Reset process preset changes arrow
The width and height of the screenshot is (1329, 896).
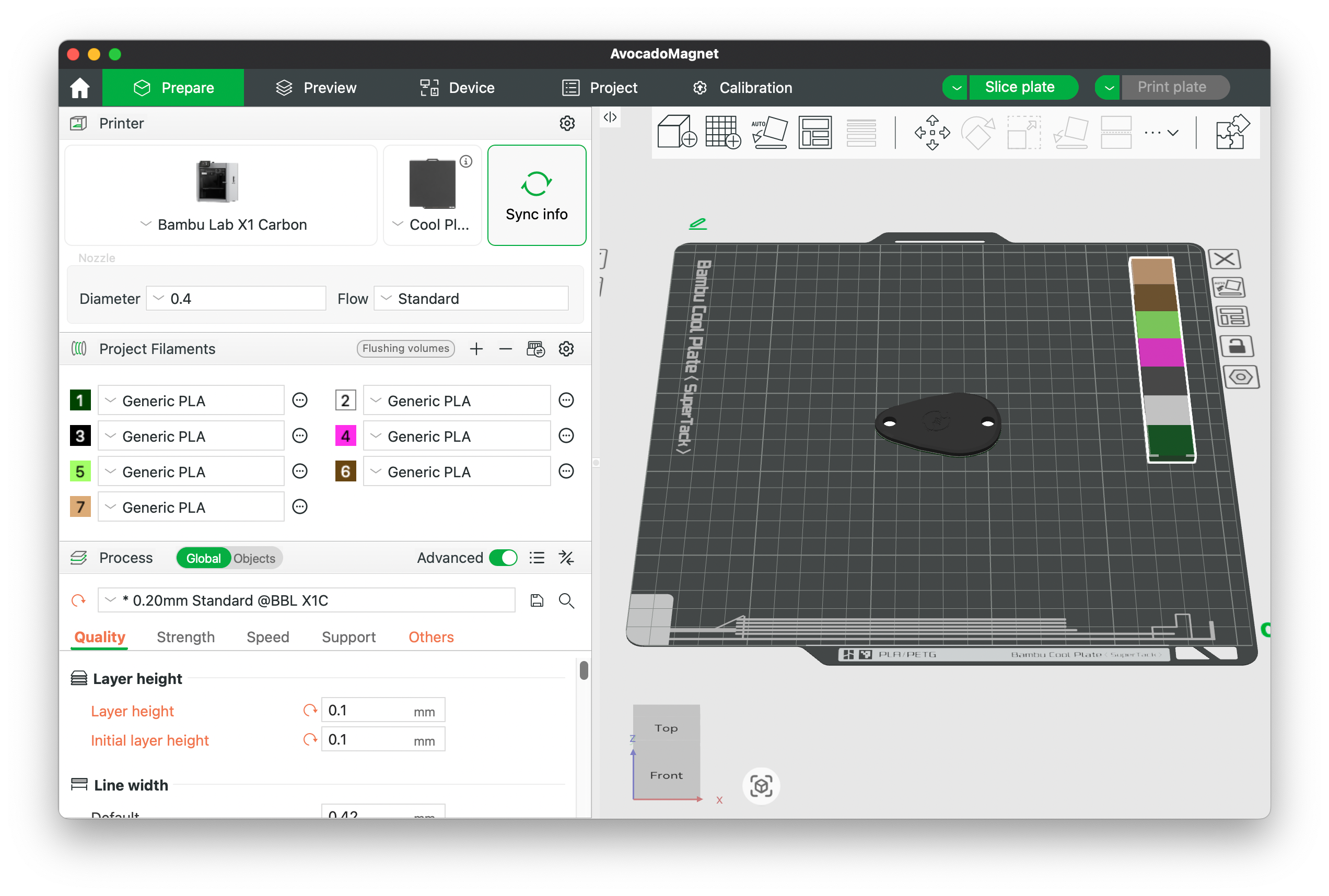pyautogui.click(x=78, y=600)
